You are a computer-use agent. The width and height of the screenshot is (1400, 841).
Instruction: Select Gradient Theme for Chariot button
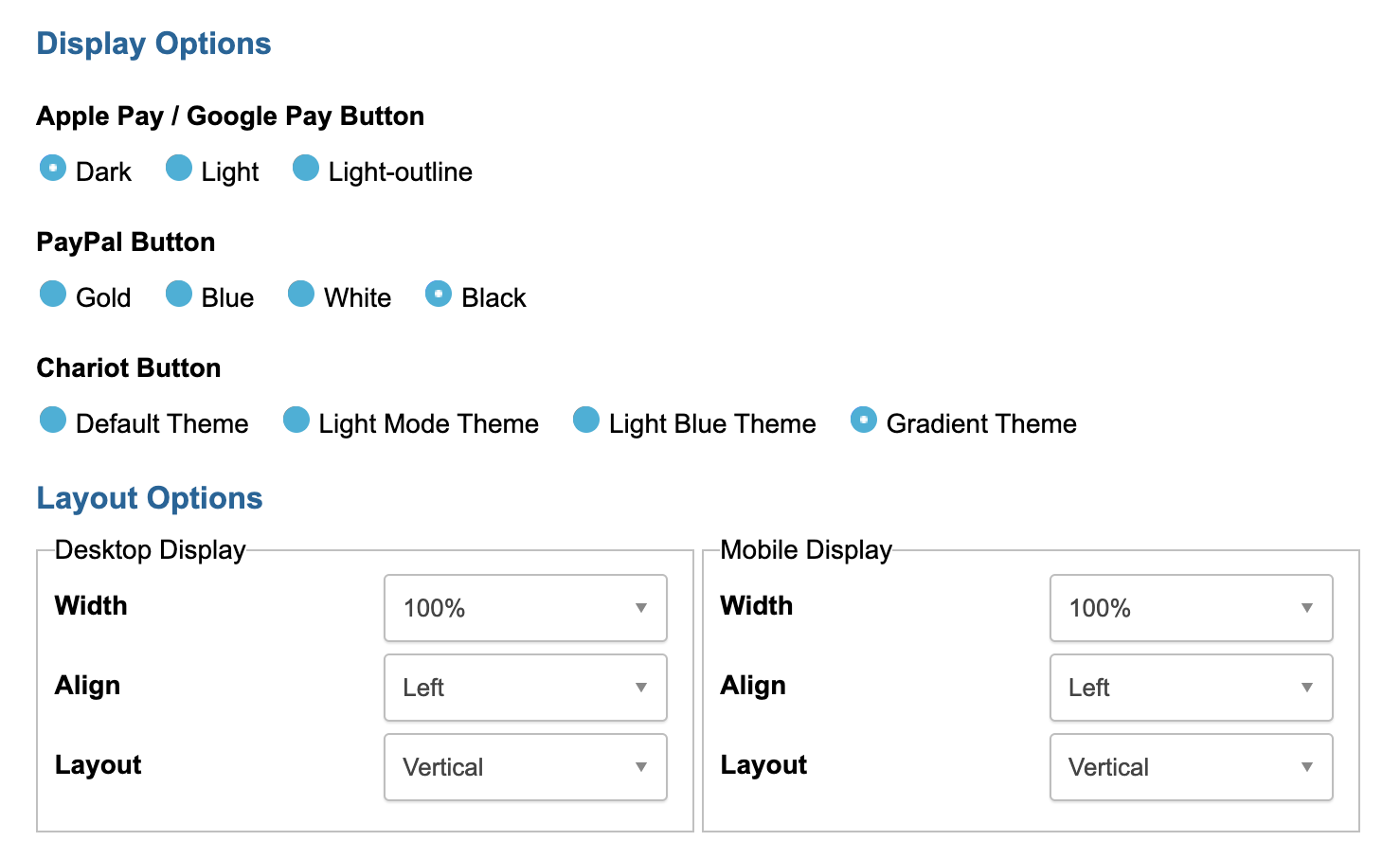864,420
